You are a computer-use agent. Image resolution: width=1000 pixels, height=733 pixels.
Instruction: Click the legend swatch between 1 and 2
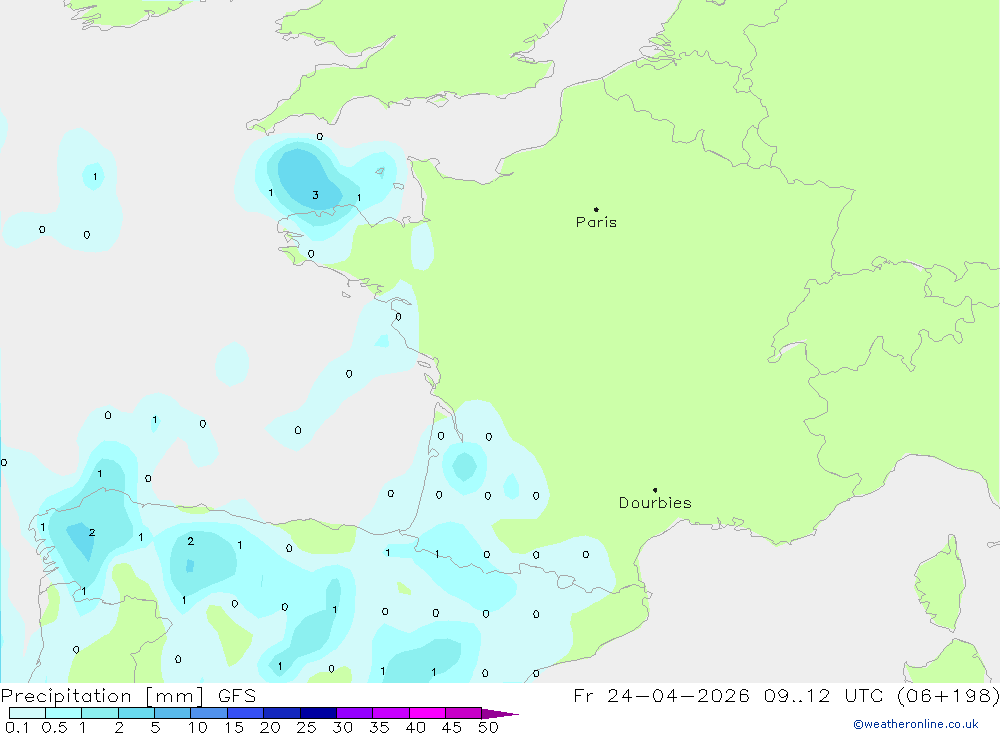(x=99, y=713)
